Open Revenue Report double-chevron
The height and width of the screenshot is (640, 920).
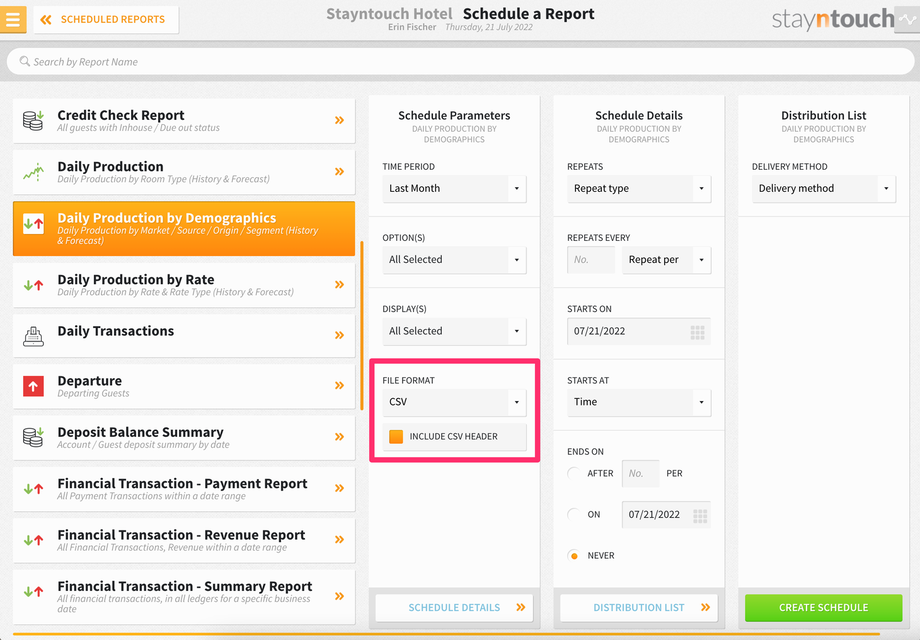(x=339, y=539)
